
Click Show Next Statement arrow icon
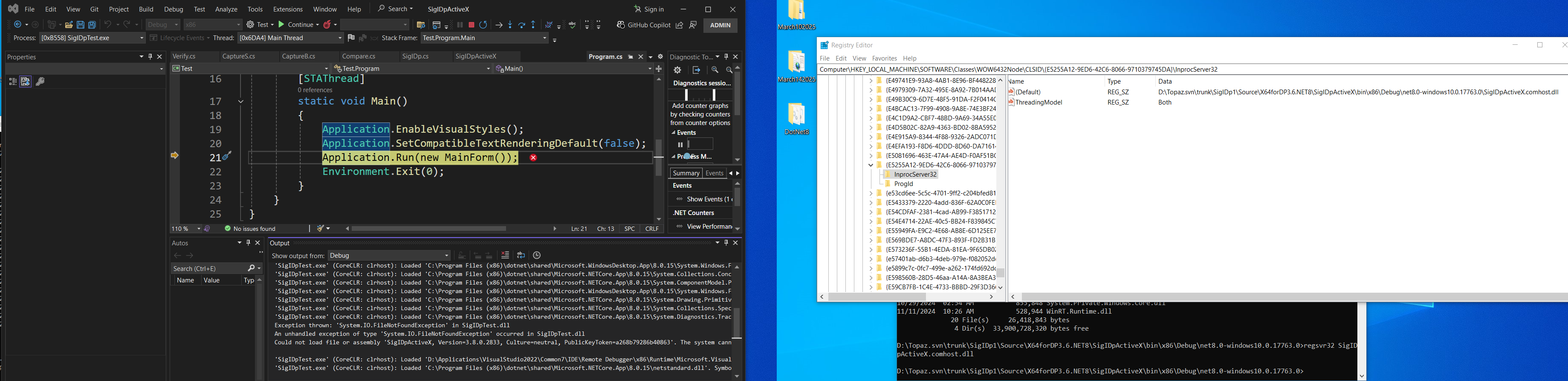(x=498, y=25)
